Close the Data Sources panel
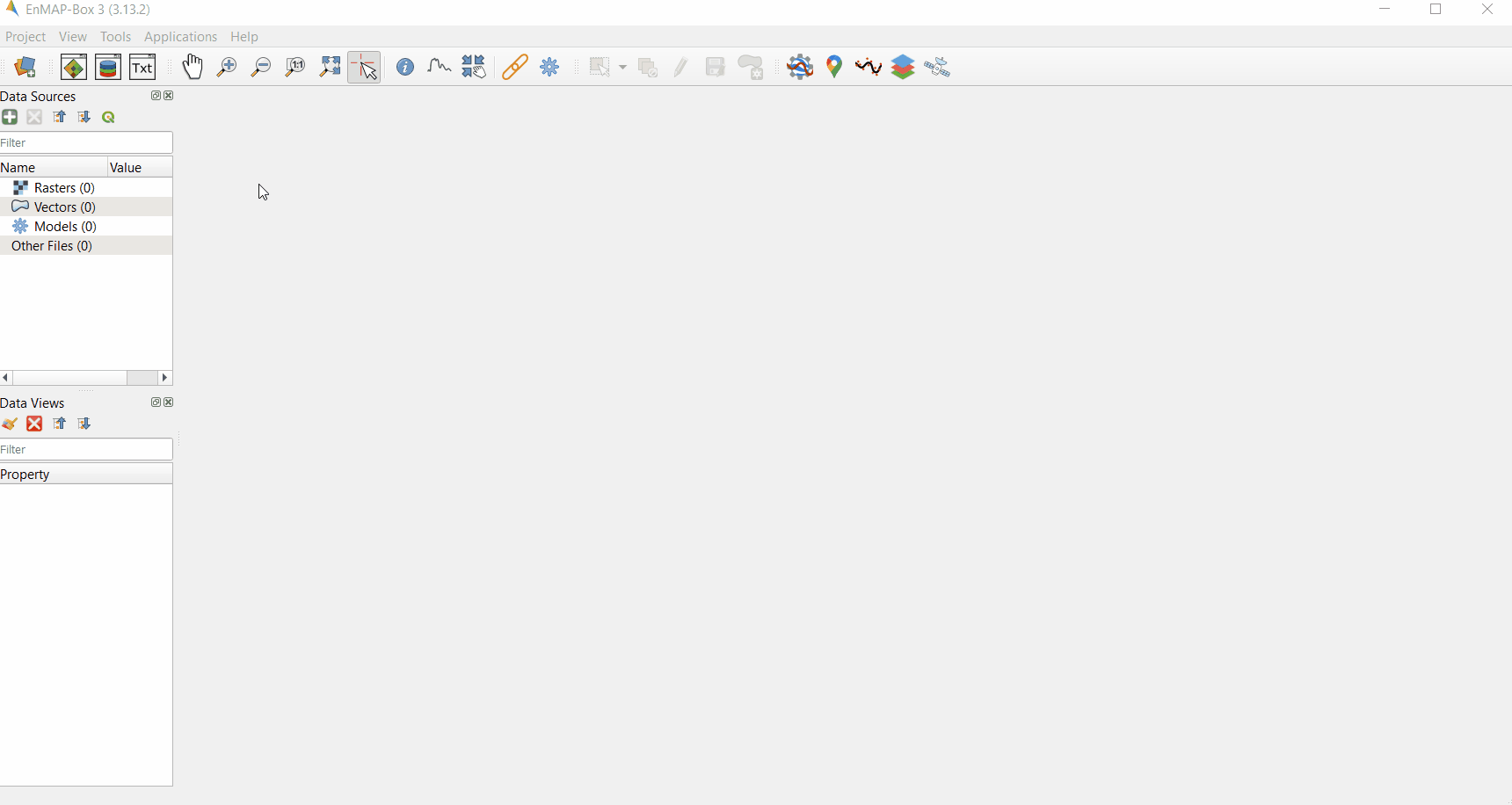 [169, 96]
